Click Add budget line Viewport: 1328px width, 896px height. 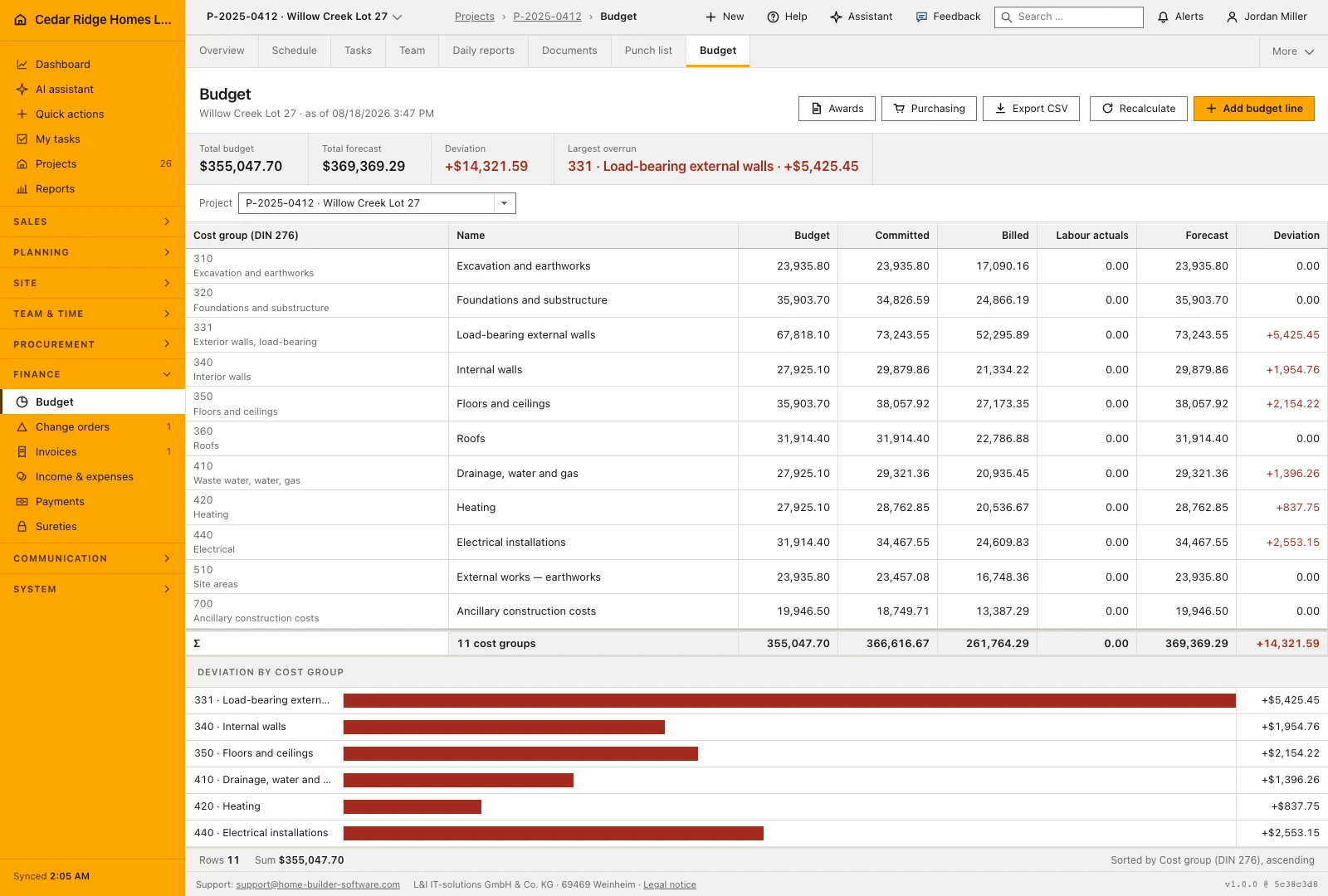(1253, 109)
